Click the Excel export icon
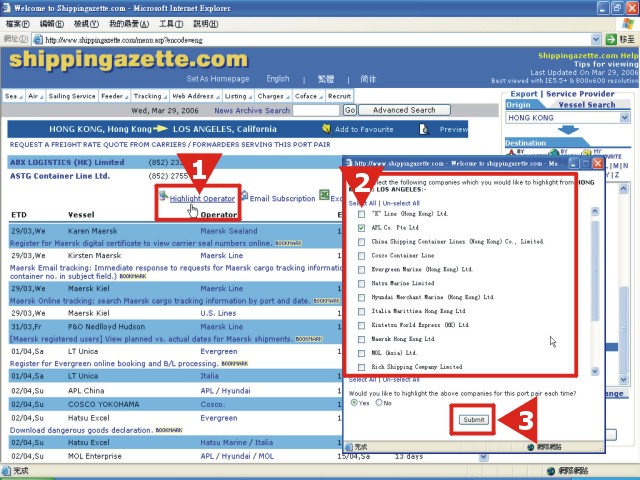This screenshot has width=640, height=480. point(324,195)
